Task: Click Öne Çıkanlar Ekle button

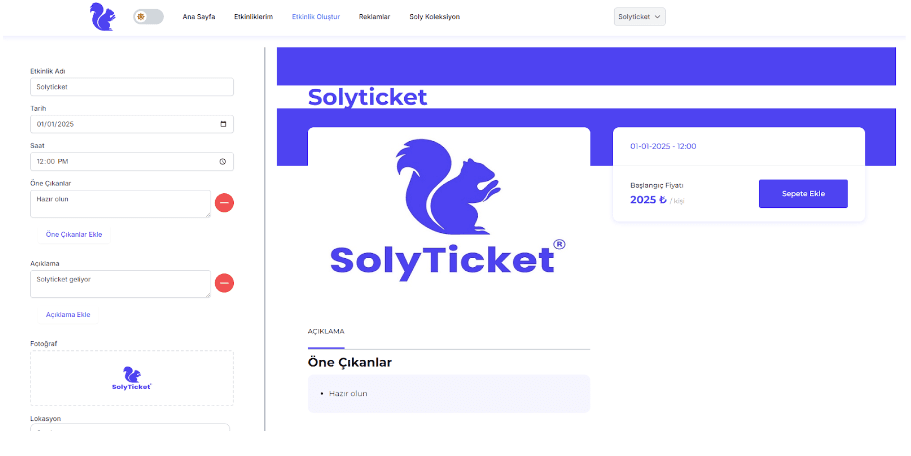Action: pyautogui.click(x=74, y=235)
